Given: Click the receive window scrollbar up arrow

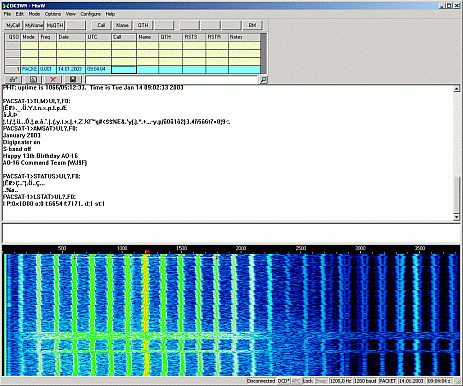Looking at the screenshot, I should click(457, 89).
